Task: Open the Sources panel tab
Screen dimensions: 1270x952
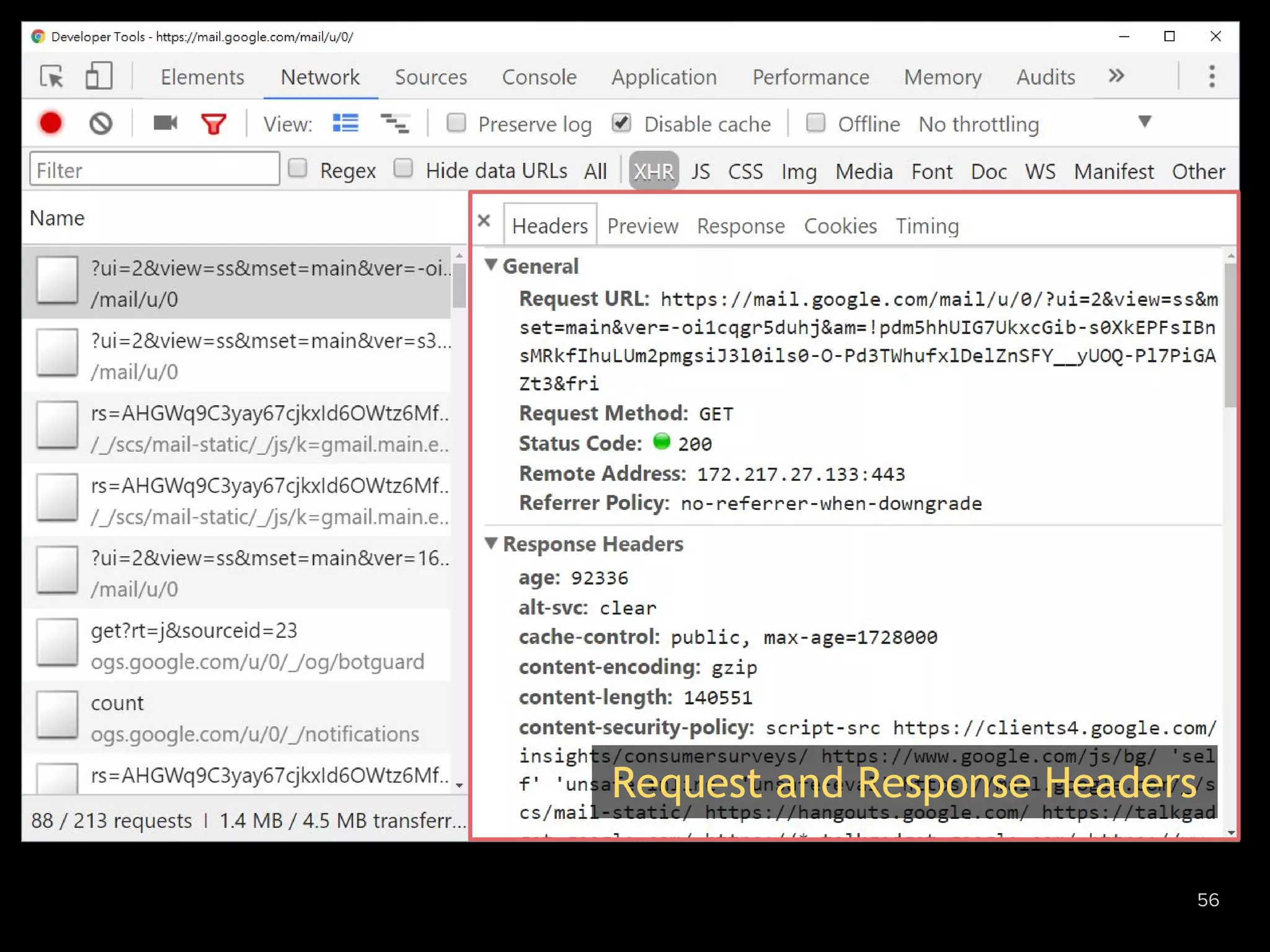Action: [x=431, y=77]
